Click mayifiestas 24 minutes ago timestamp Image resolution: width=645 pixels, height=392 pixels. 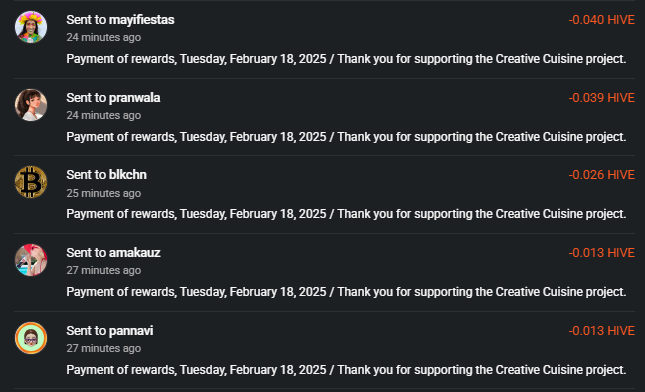point(104,37)
